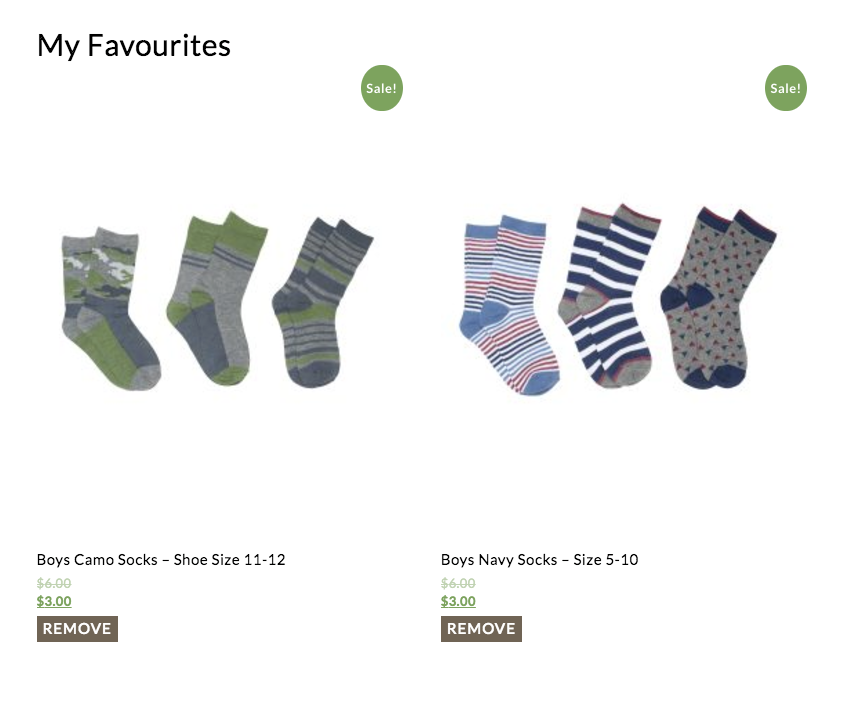The image size is (854, 701).
Task: Remove Boys Navy Socks from favourites
Action: (481, 629)
